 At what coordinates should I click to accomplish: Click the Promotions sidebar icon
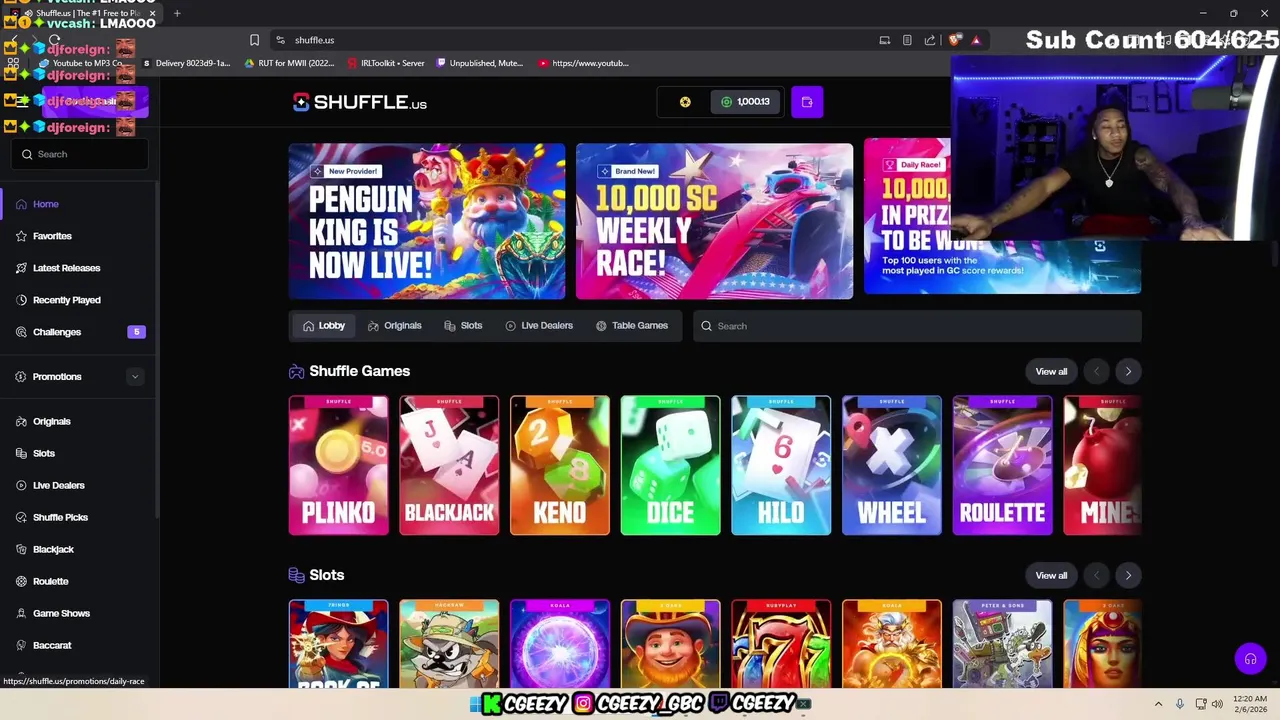click(21, 377)
